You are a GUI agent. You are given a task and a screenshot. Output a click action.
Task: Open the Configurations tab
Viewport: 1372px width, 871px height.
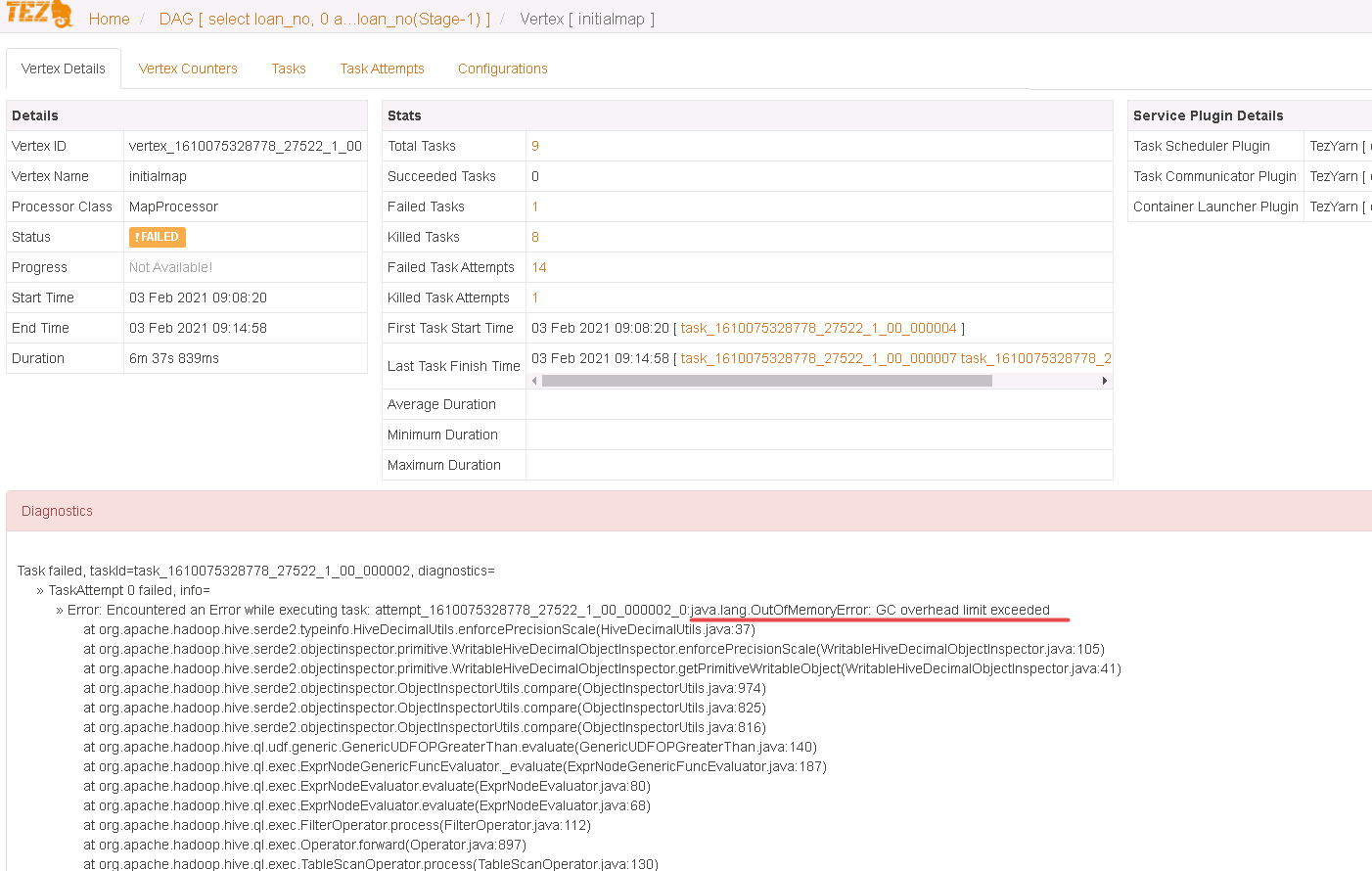(x=502, y=69)
